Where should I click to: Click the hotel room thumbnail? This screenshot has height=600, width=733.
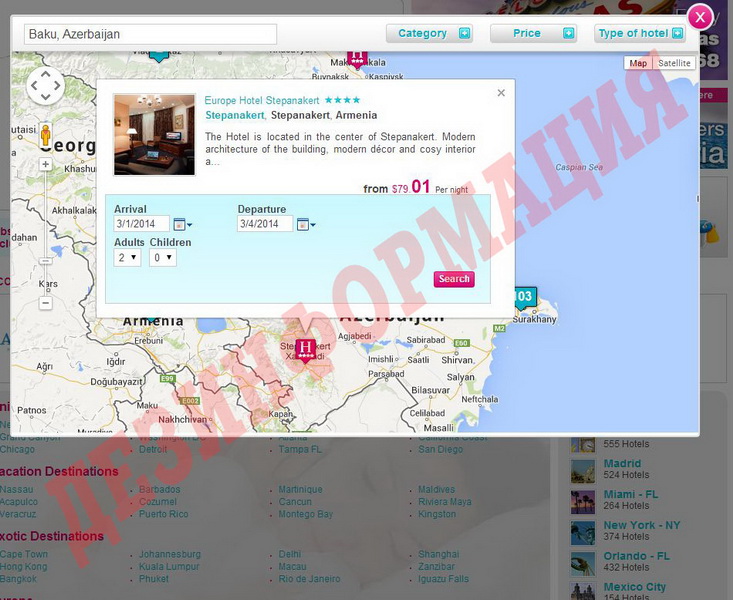(x=154, y=135)
